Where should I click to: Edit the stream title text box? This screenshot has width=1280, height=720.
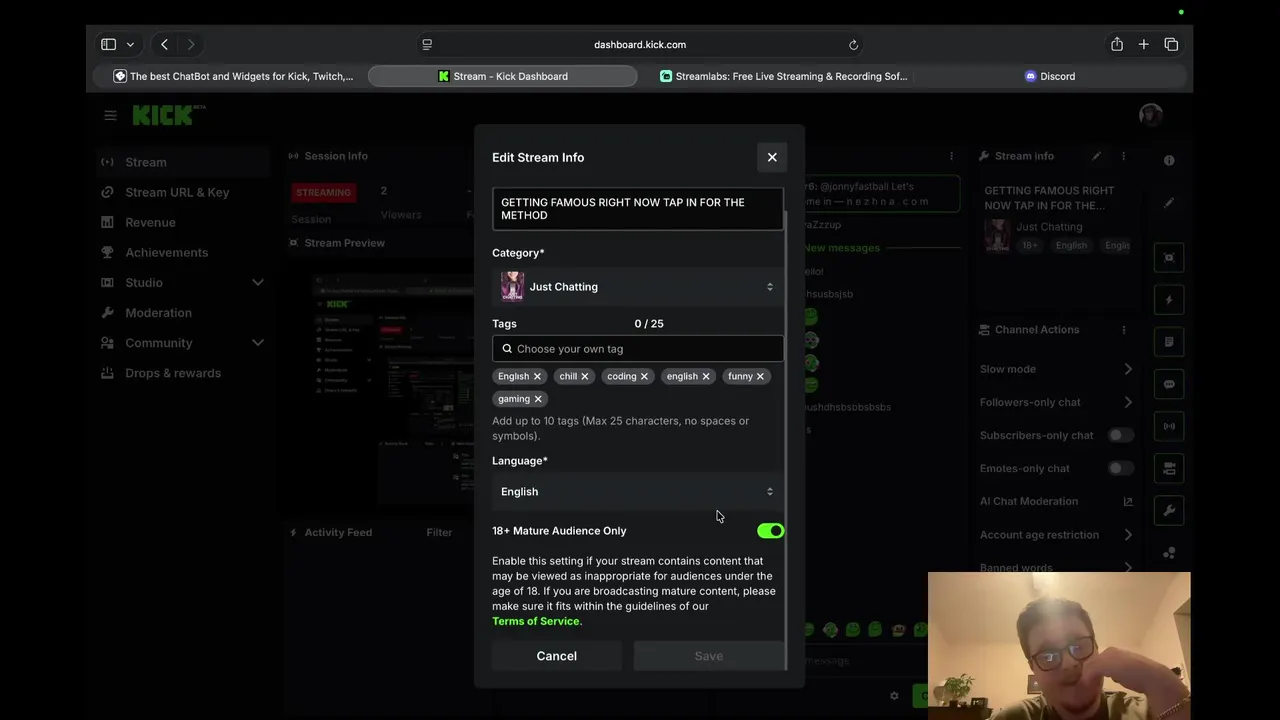click(638, 209)
